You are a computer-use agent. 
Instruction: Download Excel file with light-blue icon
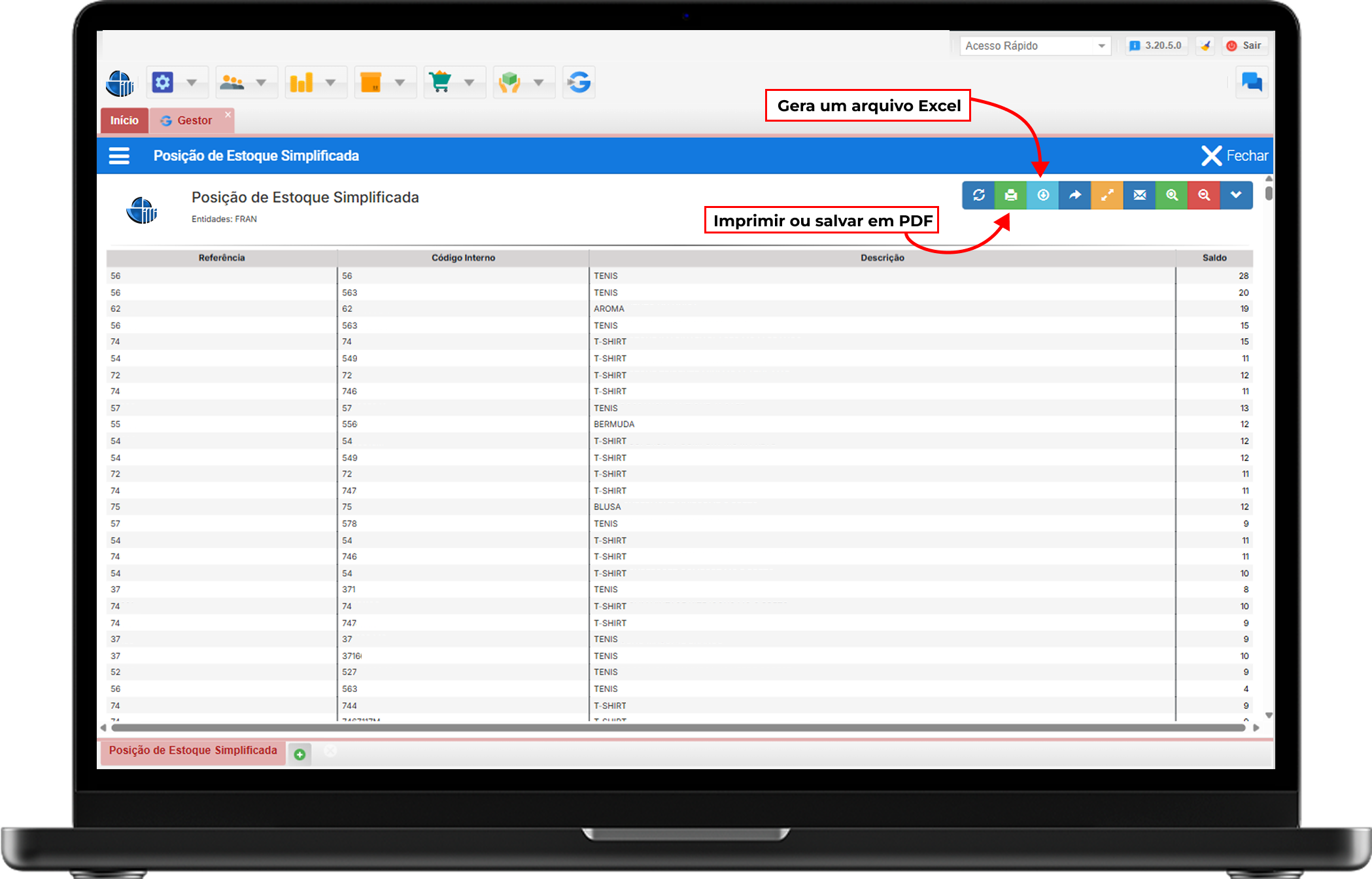click(x=1043, y=195)
